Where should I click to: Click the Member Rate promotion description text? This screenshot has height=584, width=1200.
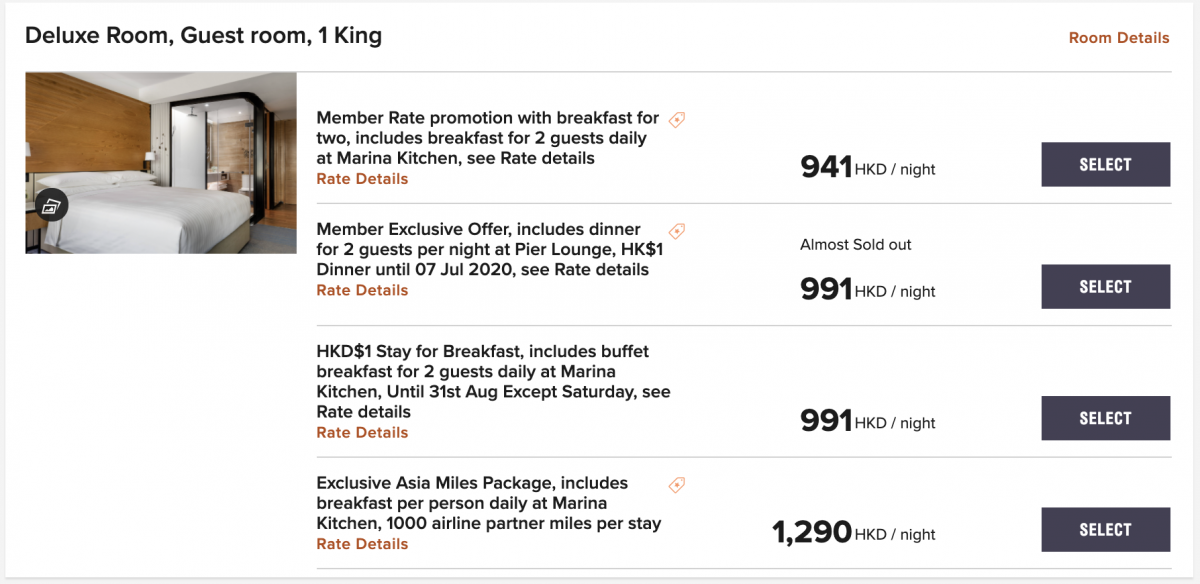(x=488, y=138)
